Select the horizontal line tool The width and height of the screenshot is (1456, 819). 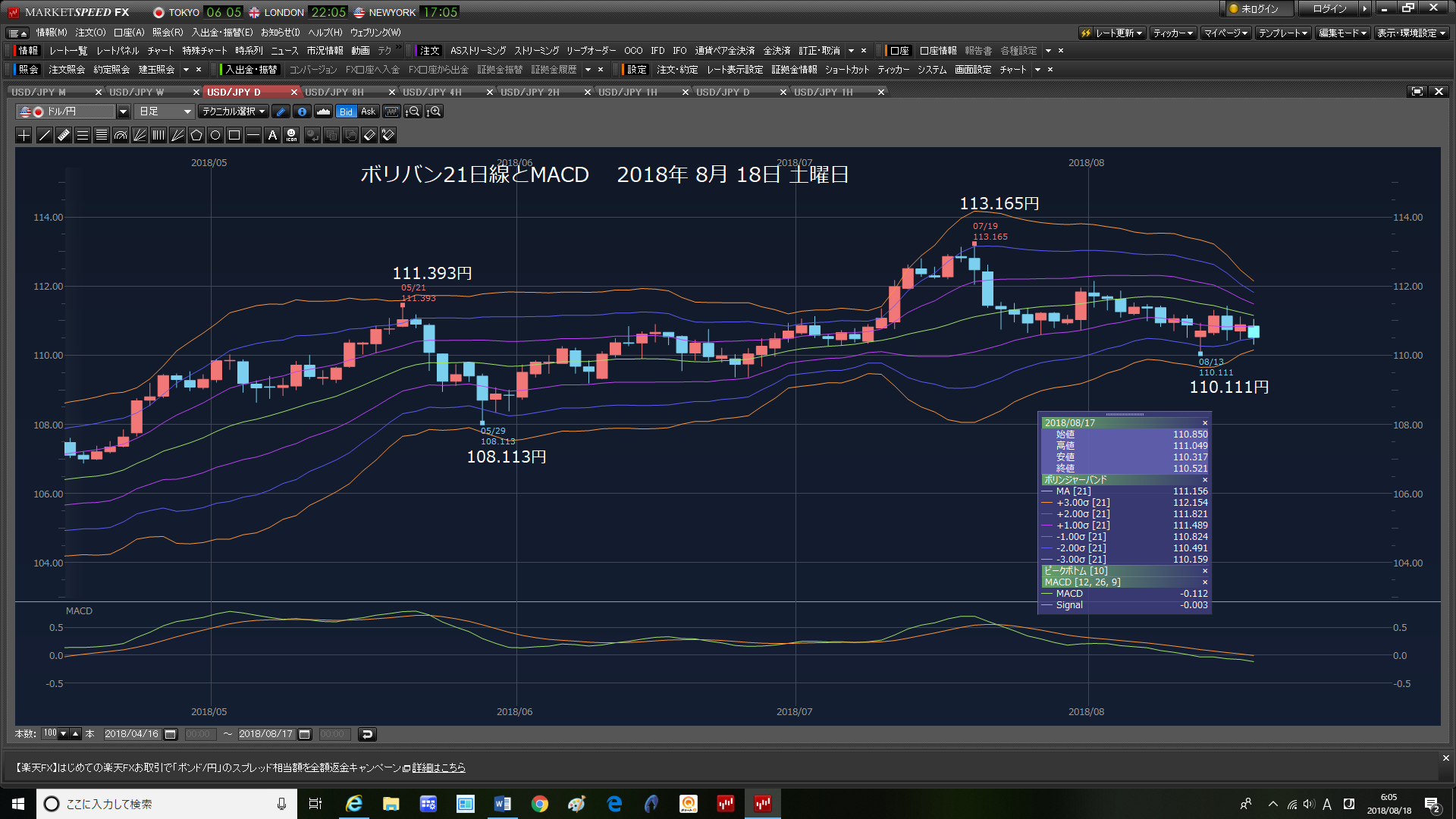tap(253, 136)
